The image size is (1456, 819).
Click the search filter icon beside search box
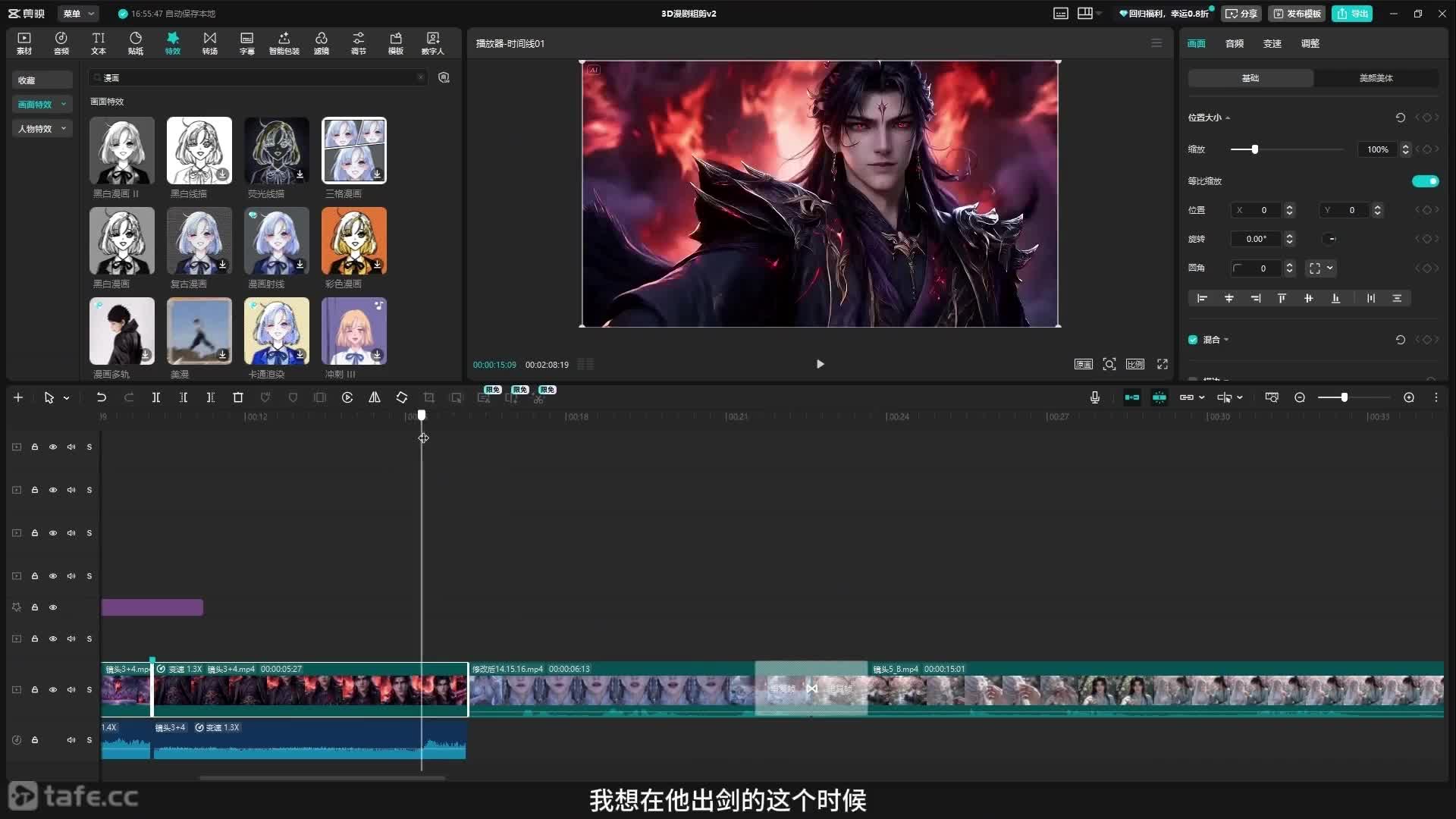click(444, 77)
